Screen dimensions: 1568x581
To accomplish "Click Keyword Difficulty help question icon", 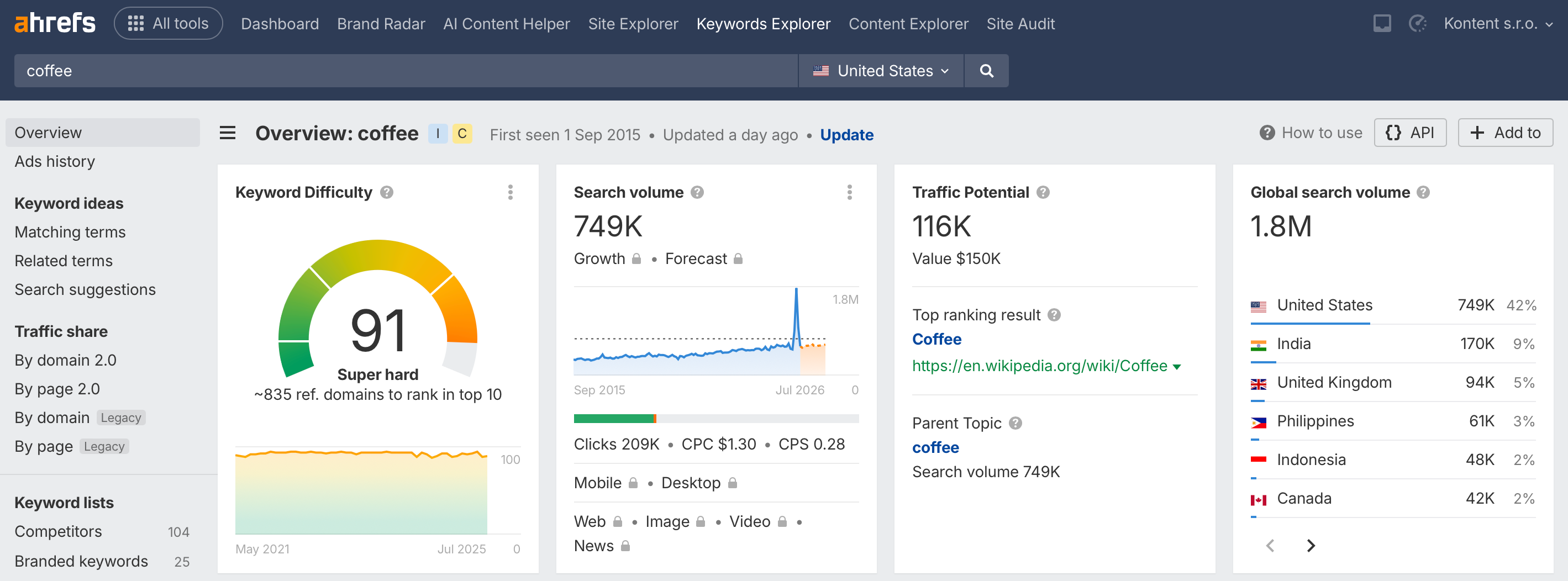I will pyautogui.click(x=387, y=192).
